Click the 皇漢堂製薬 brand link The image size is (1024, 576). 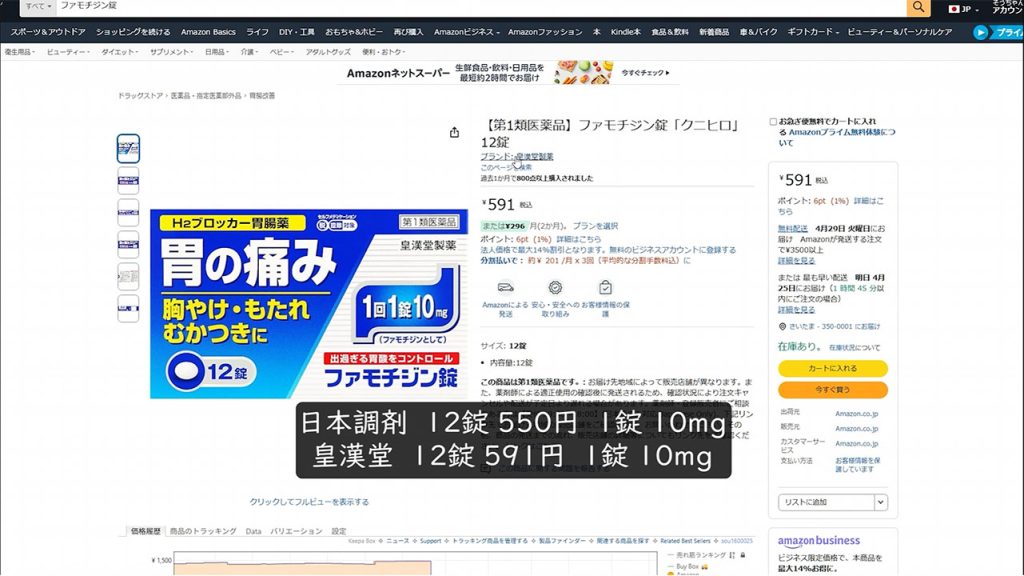coord(534,157)
